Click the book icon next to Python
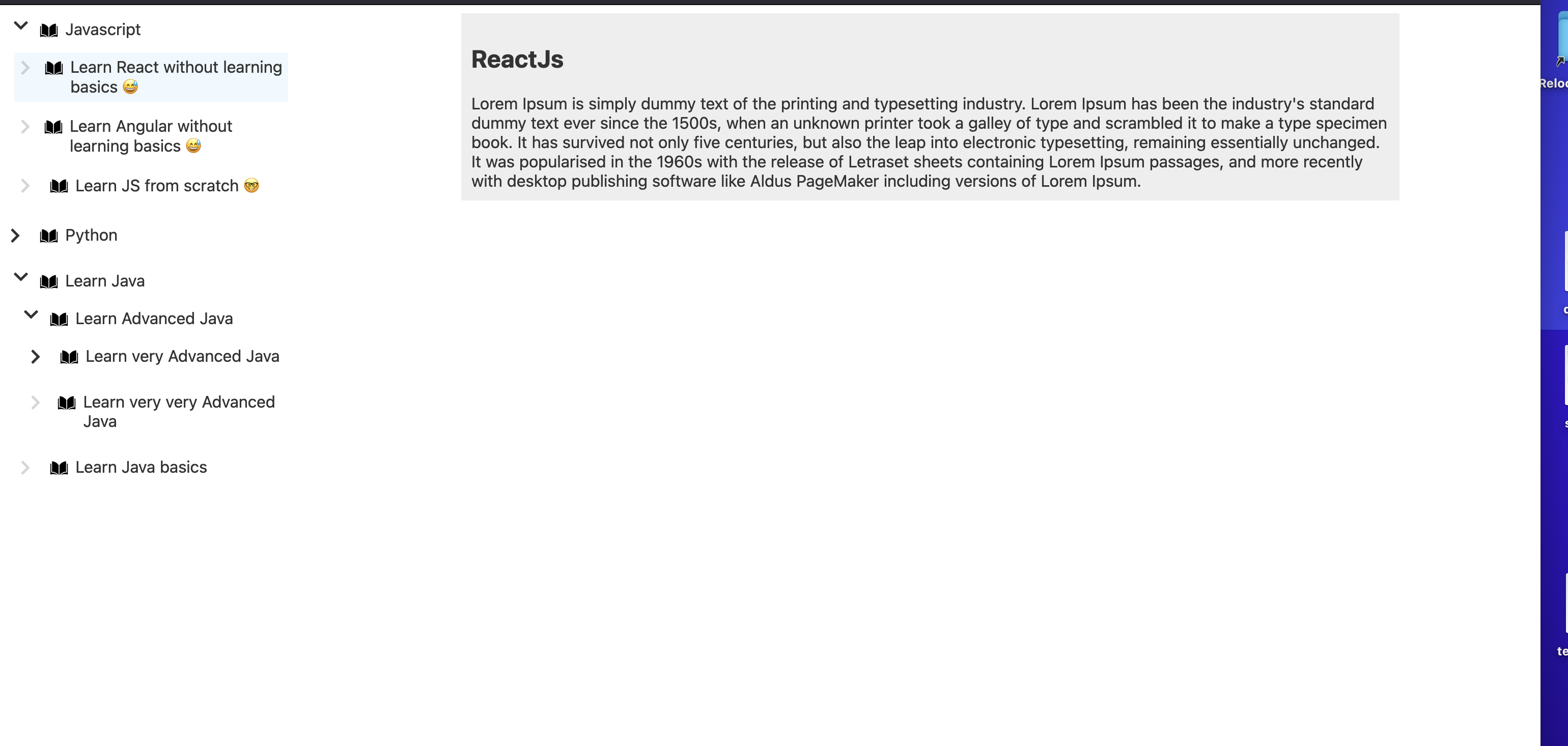This screenshot has width=1568, height=746. click(49, 234)
